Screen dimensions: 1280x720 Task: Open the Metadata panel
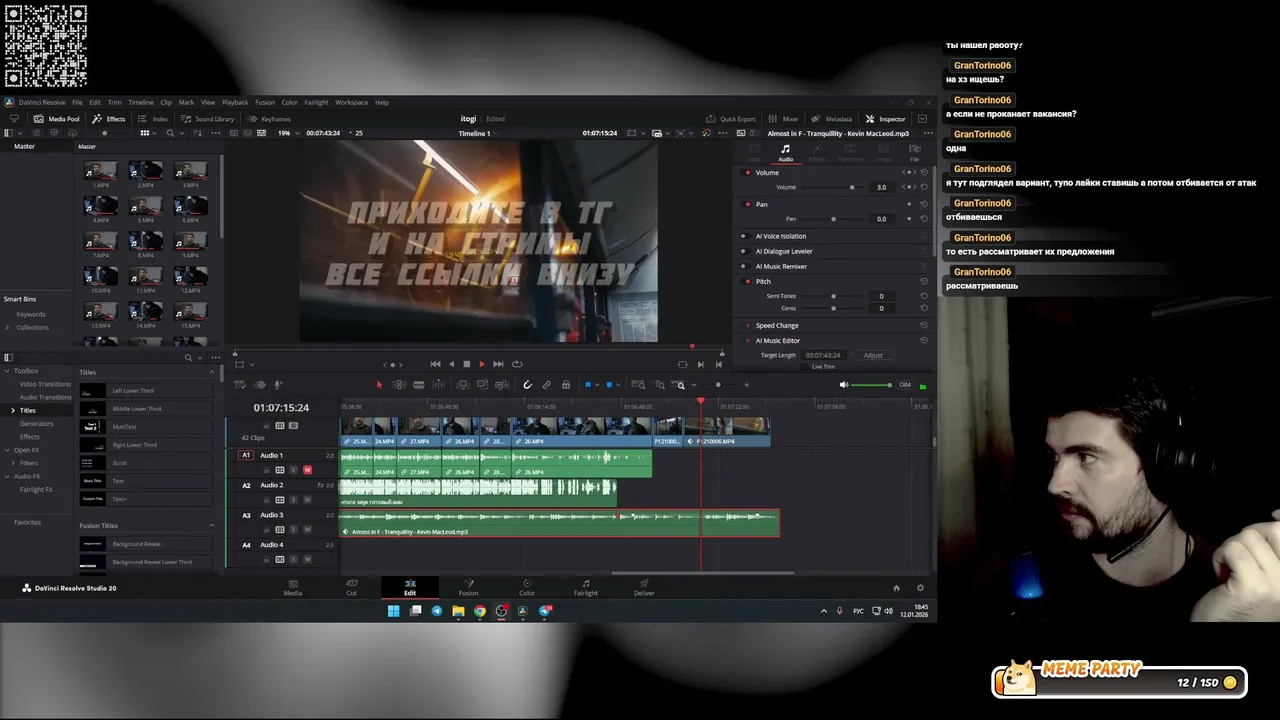832,119
